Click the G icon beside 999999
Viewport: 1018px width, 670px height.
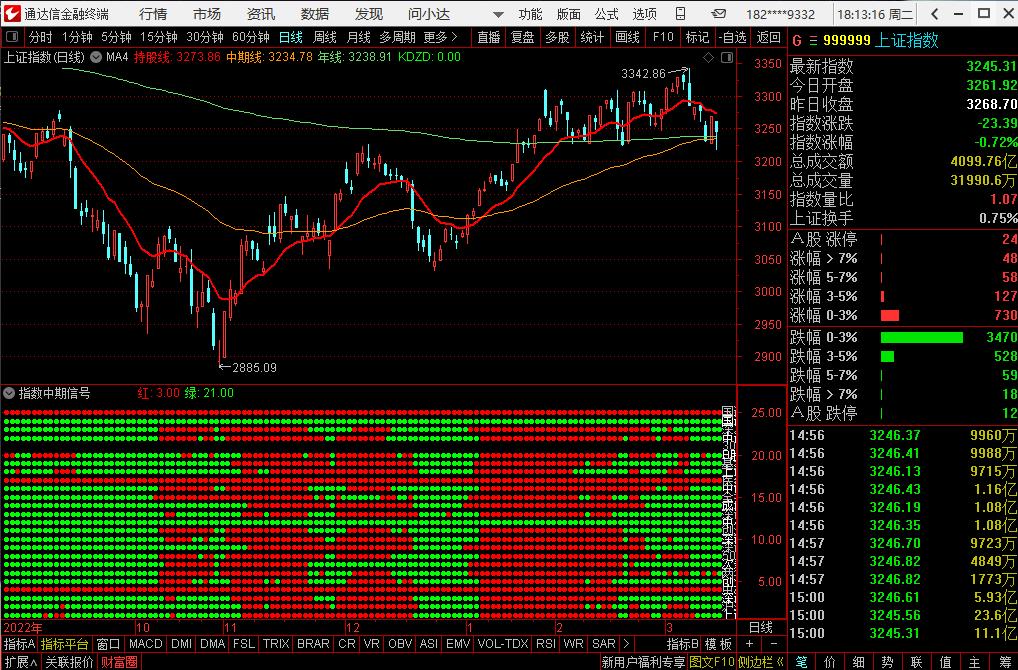[x=797, y=41]
